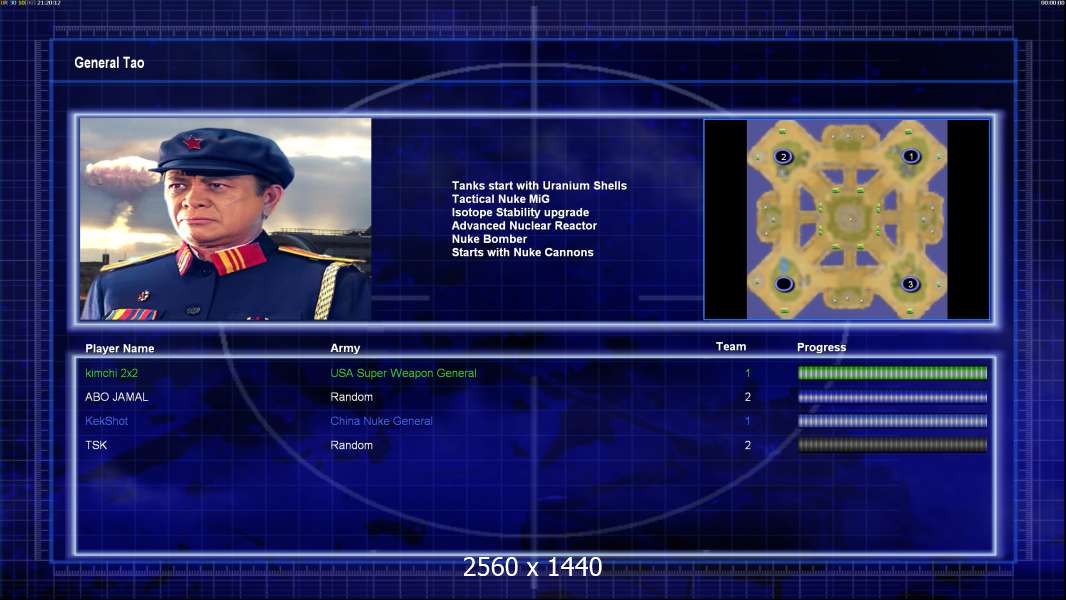Click 'Tactical Nuke MiG' line
This screenshot has width=1066, height=600.
click(500, 199)
